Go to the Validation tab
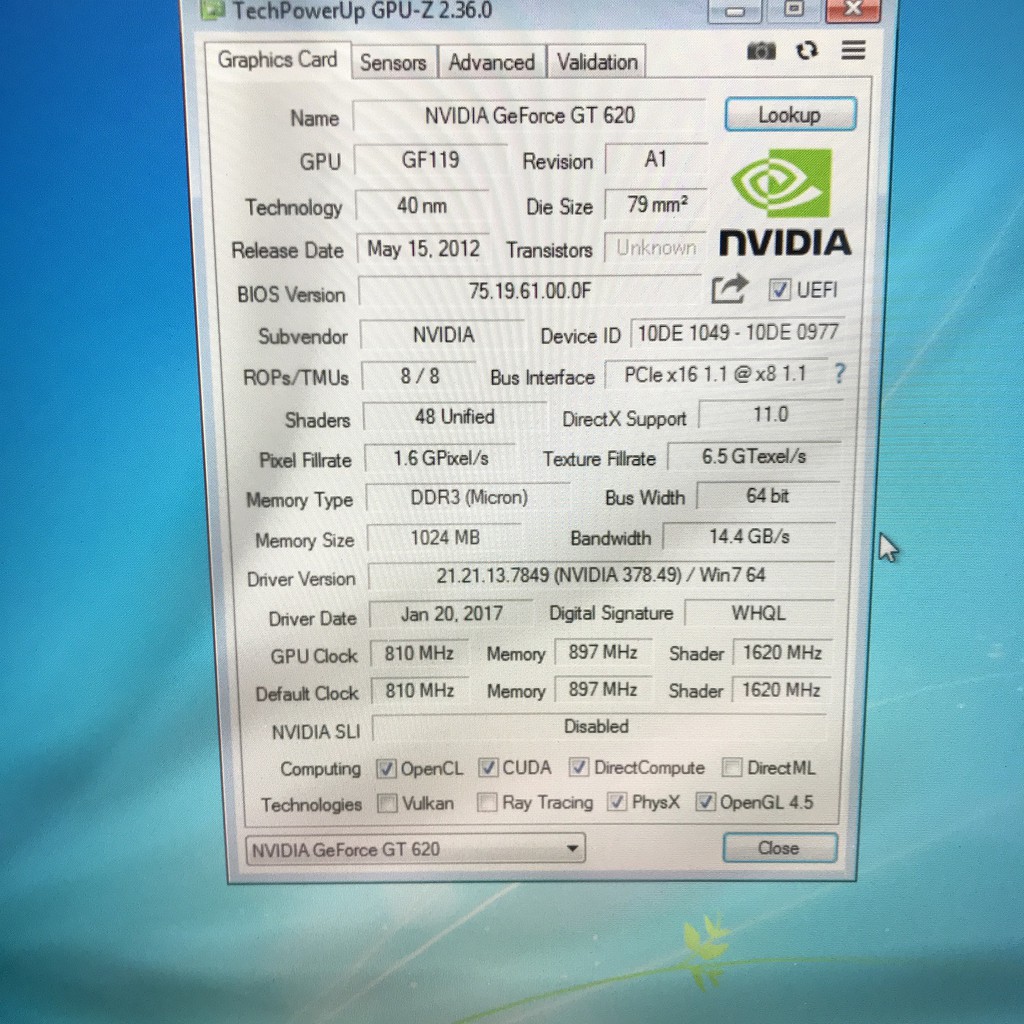 click(597, 62)
